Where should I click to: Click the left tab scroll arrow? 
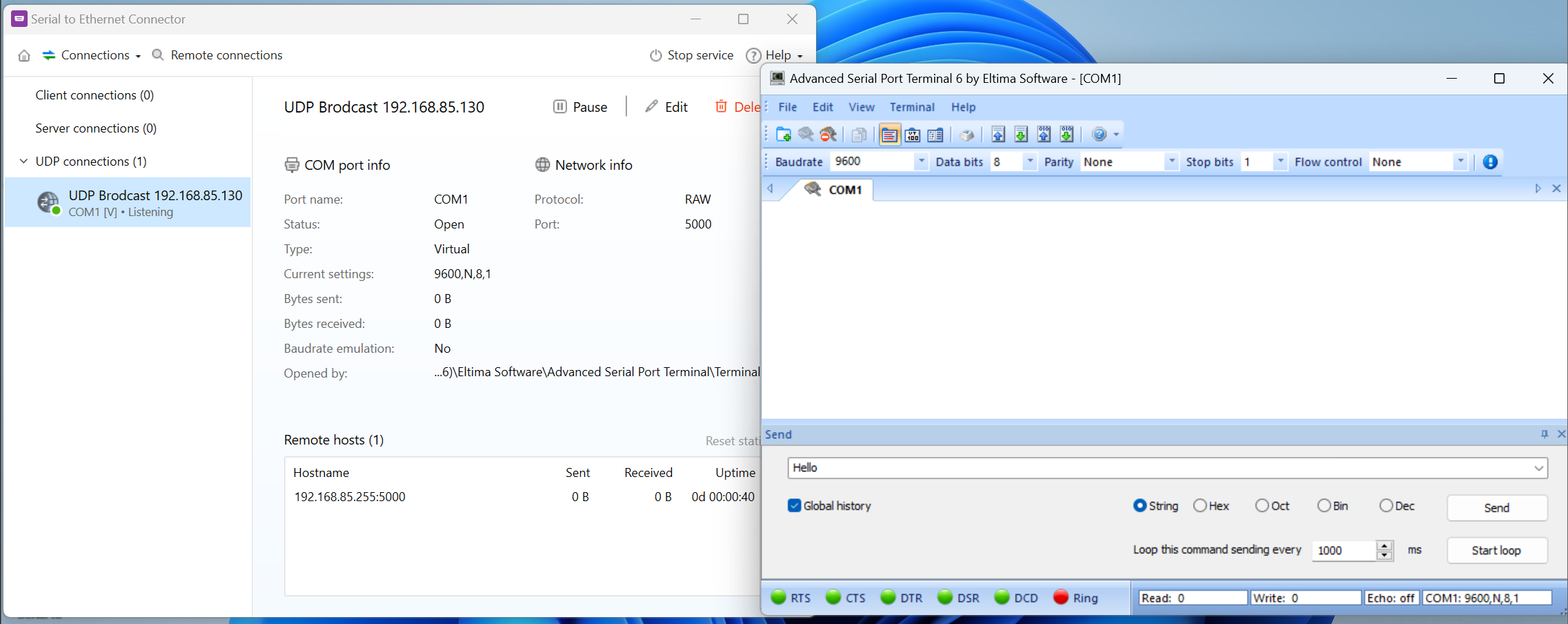pyautogui.click(x=771, y=188)
